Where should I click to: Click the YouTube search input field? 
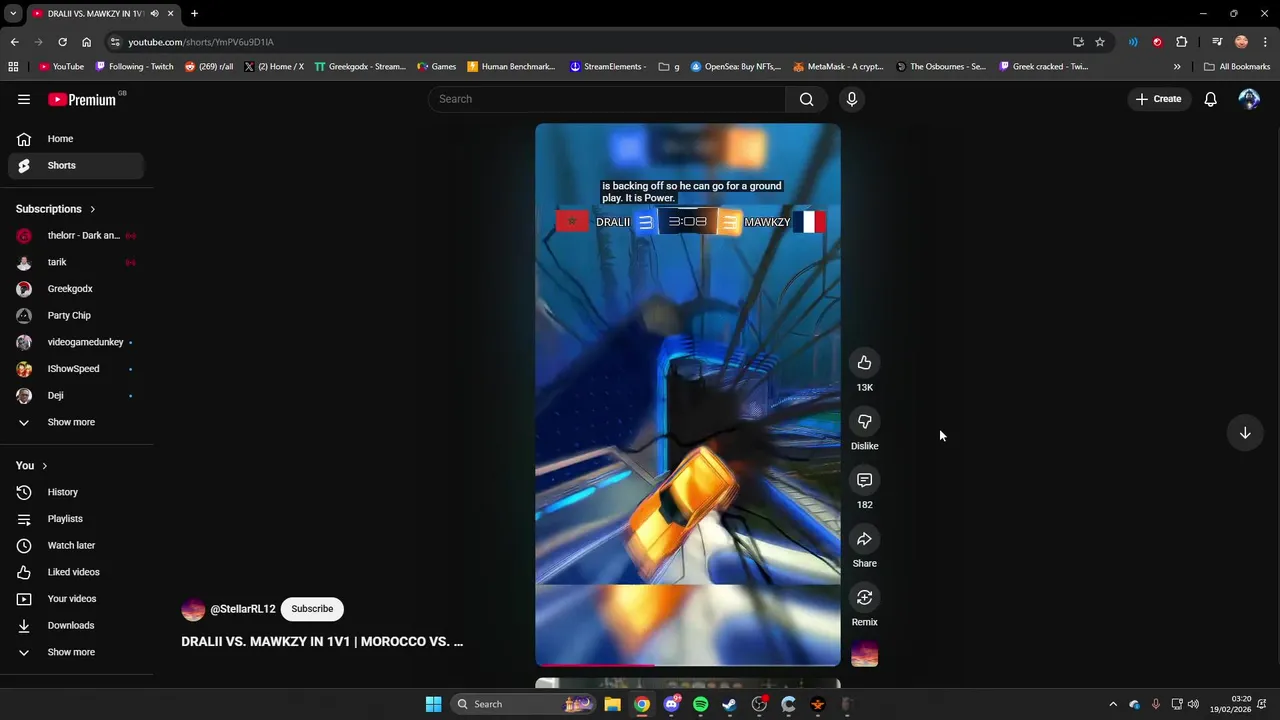click(607, 99)
